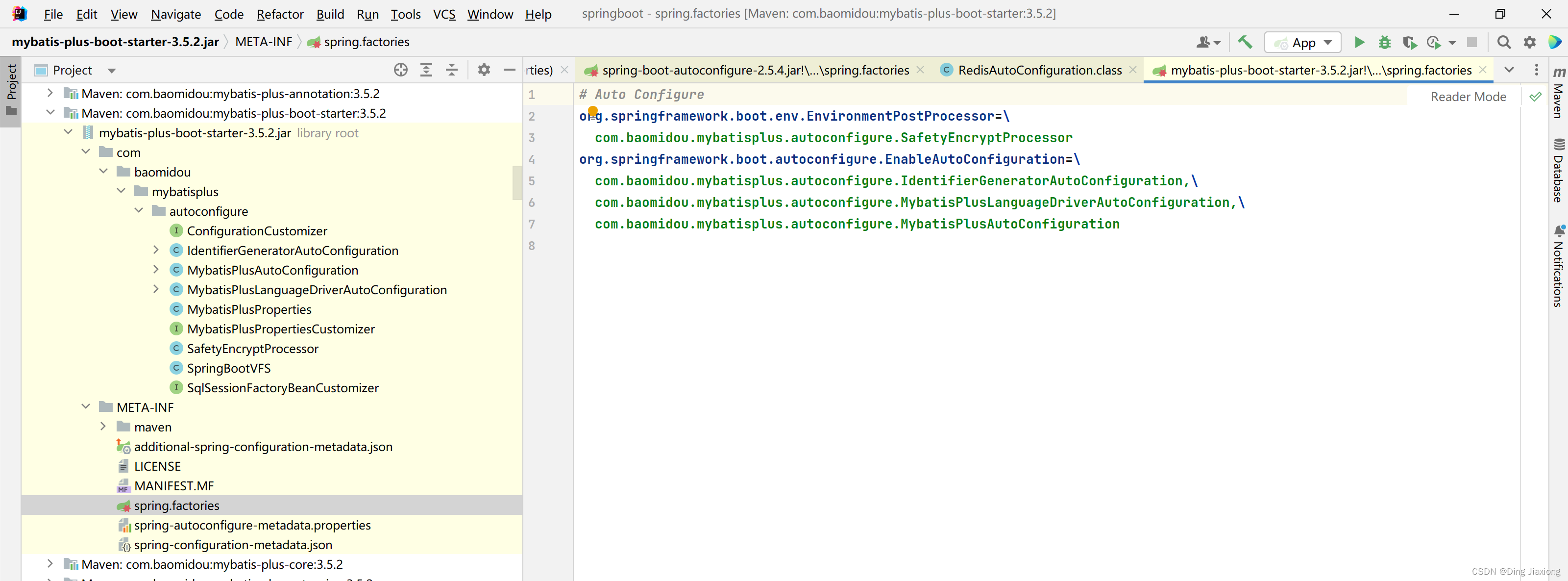This screenshot has height=581, width=1568.
Task: Expand All icon in Project panel
Action: (x=426, y=70)
